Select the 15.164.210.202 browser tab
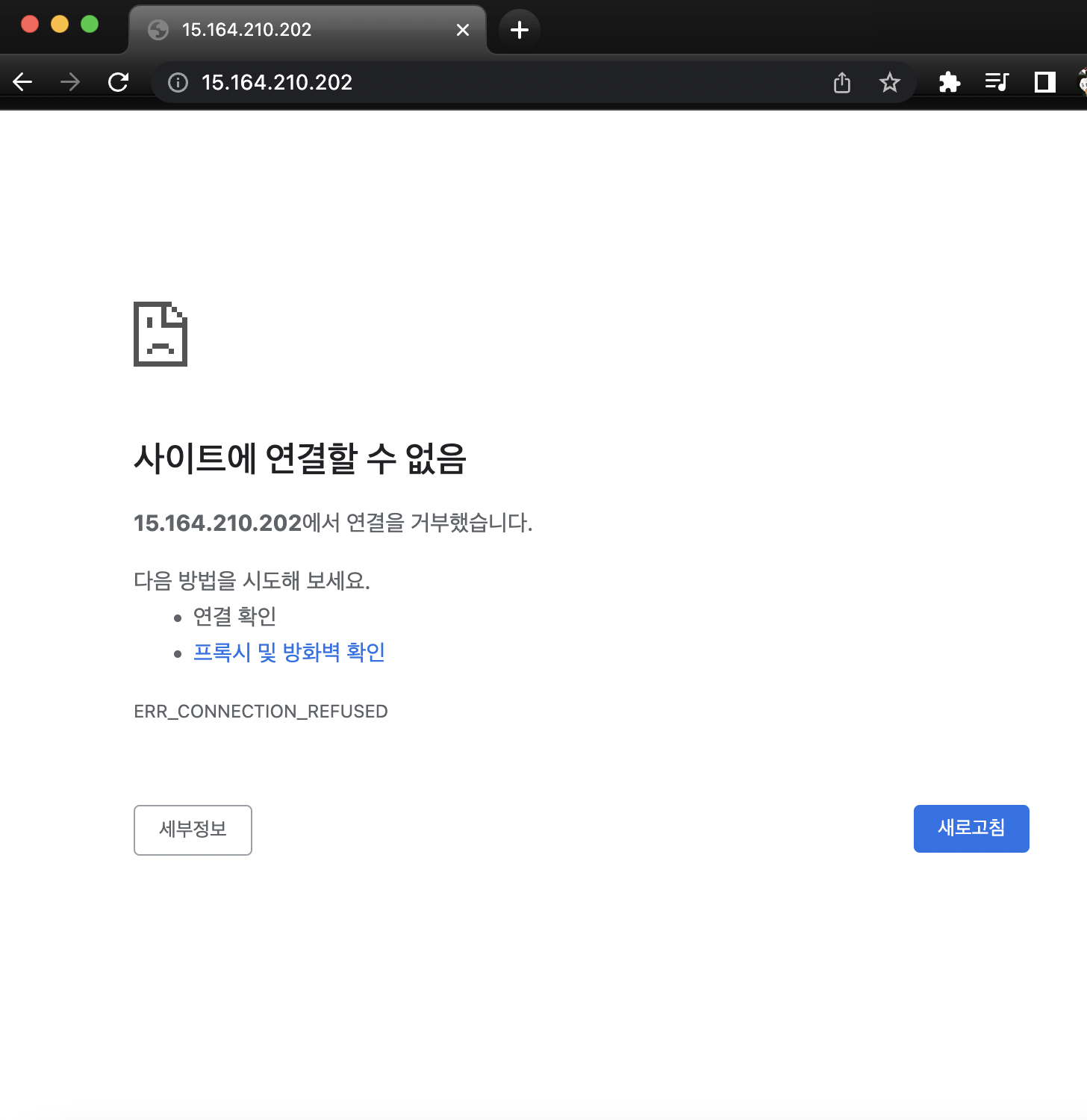The height and width of the screenshot is (1120, 1087). (x=308, y=30)
